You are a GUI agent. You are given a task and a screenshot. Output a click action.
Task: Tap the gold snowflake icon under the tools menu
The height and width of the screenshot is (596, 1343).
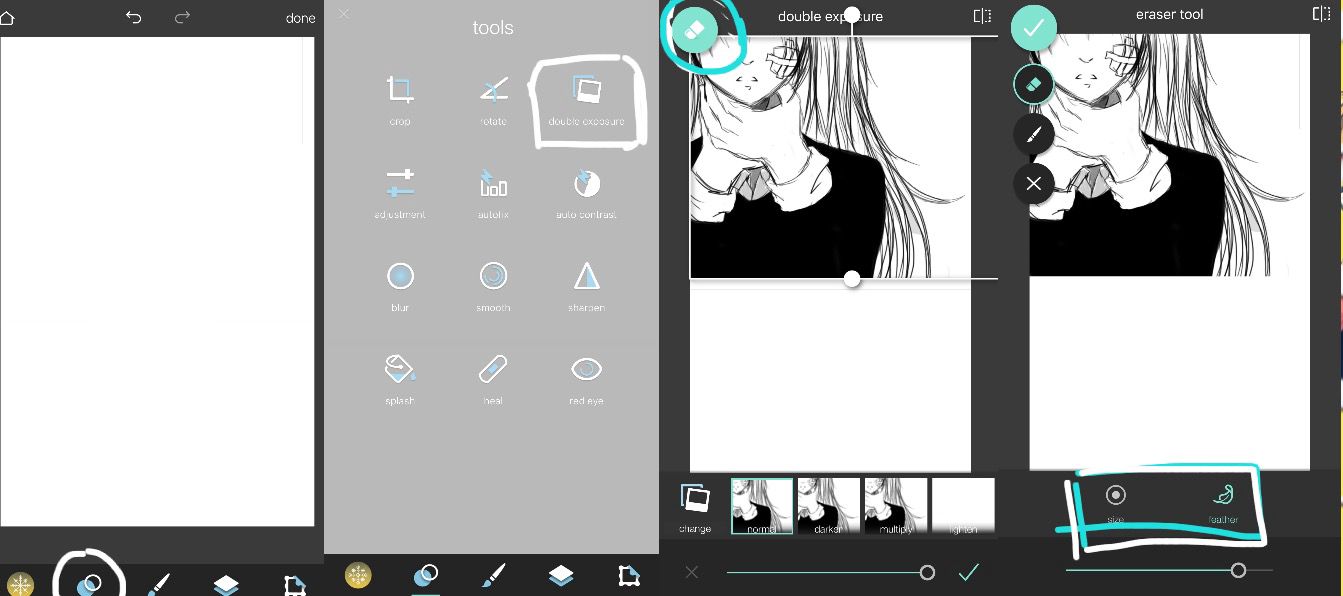[358, 575]
